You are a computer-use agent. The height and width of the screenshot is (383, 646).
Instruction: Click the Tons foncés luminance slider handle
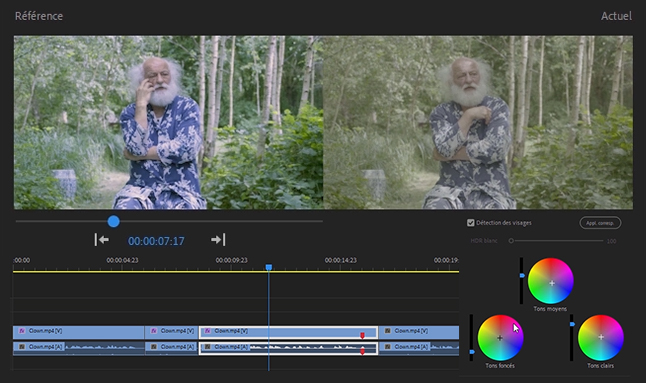472,352
